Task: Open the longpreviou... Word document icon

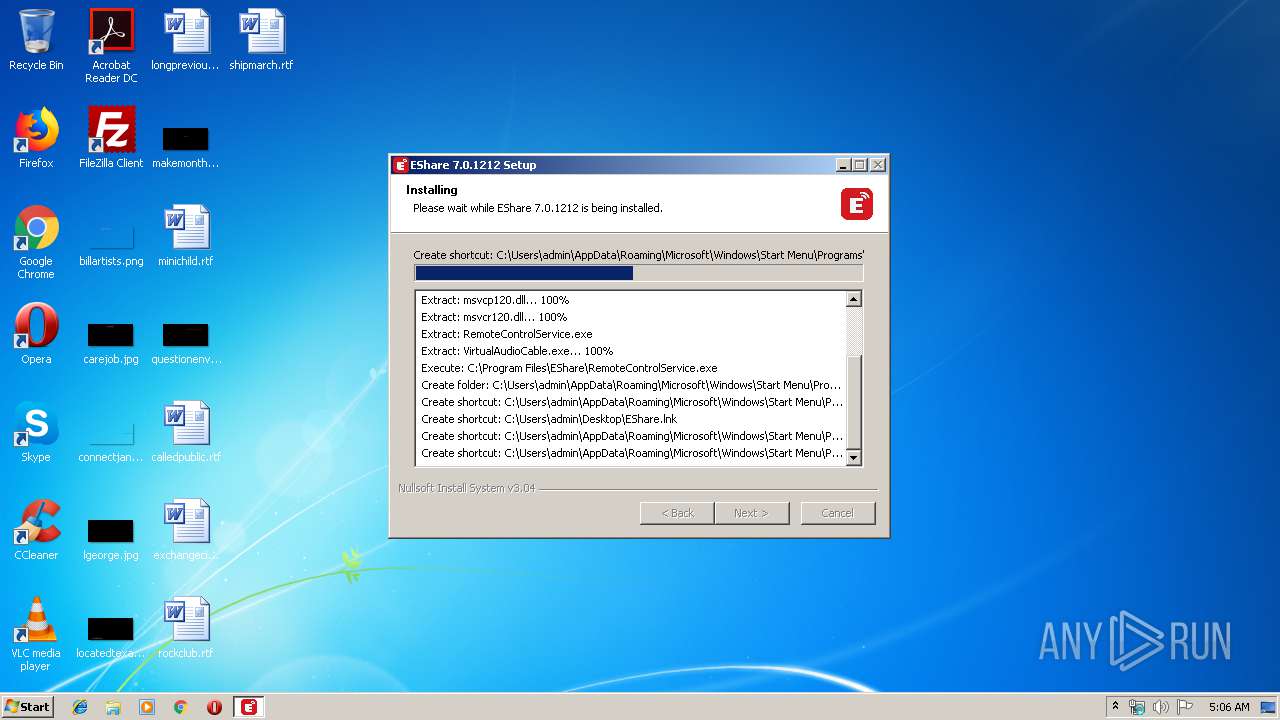Action: (186, 40)
